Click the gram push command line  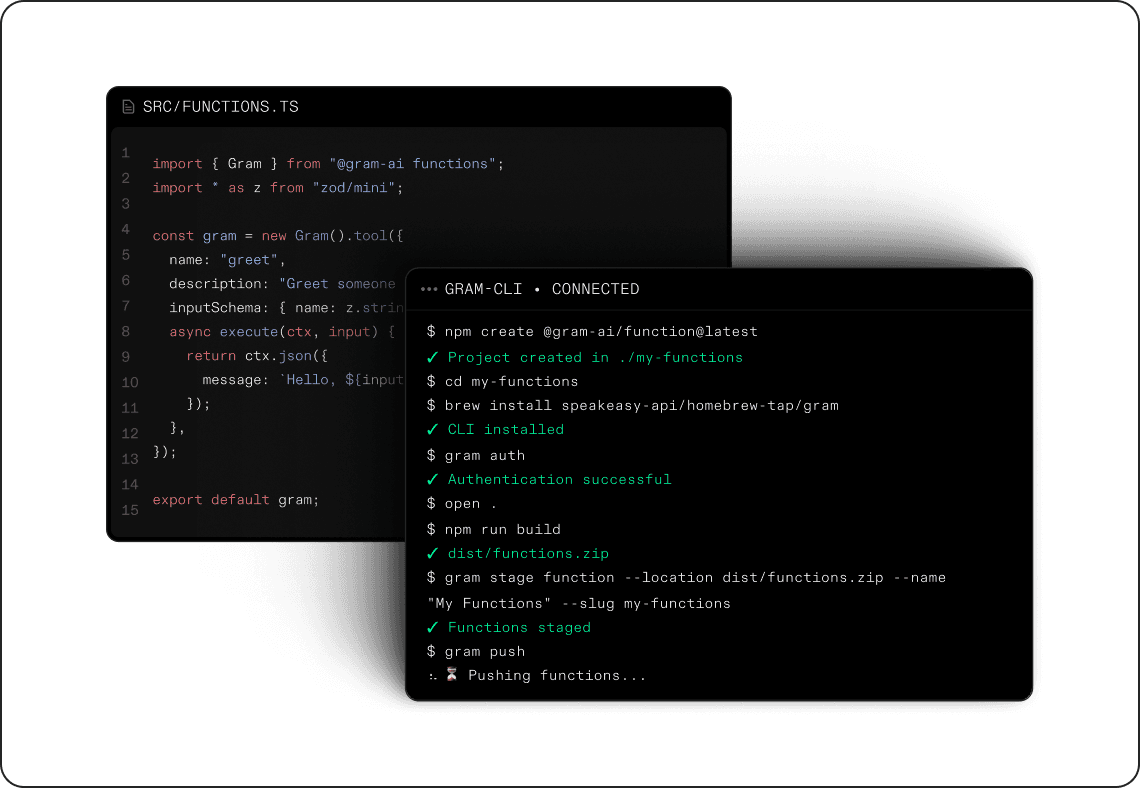point(485,651)
